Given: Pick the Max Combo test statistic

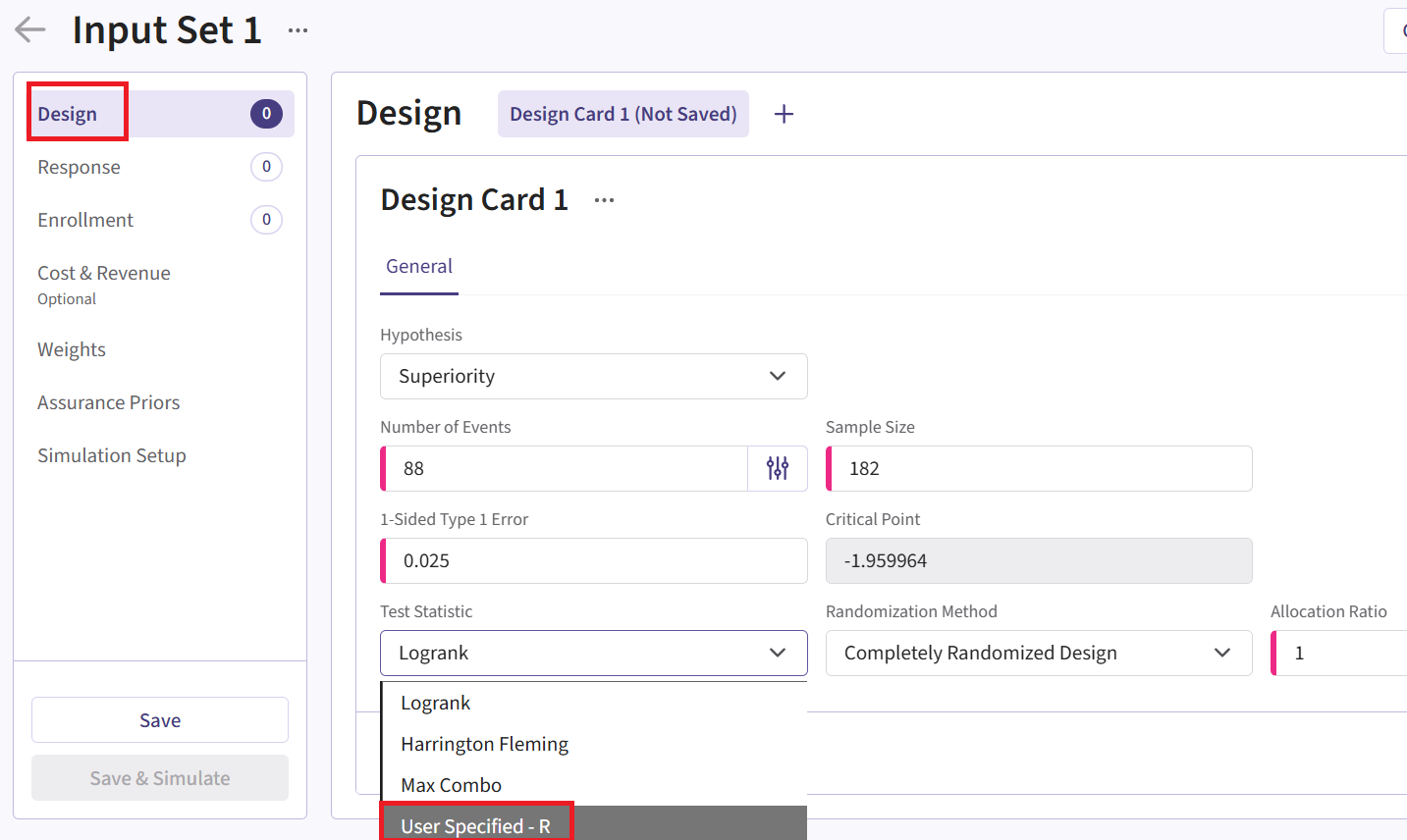Looking at the screenshot, I should [451, 785].
